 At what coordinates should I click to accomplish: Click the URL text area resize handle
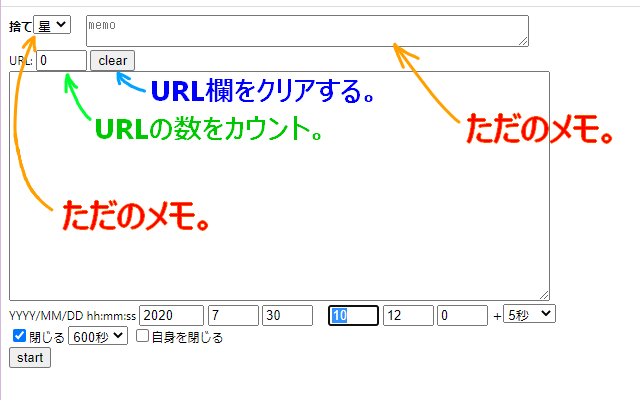point(544,296)
